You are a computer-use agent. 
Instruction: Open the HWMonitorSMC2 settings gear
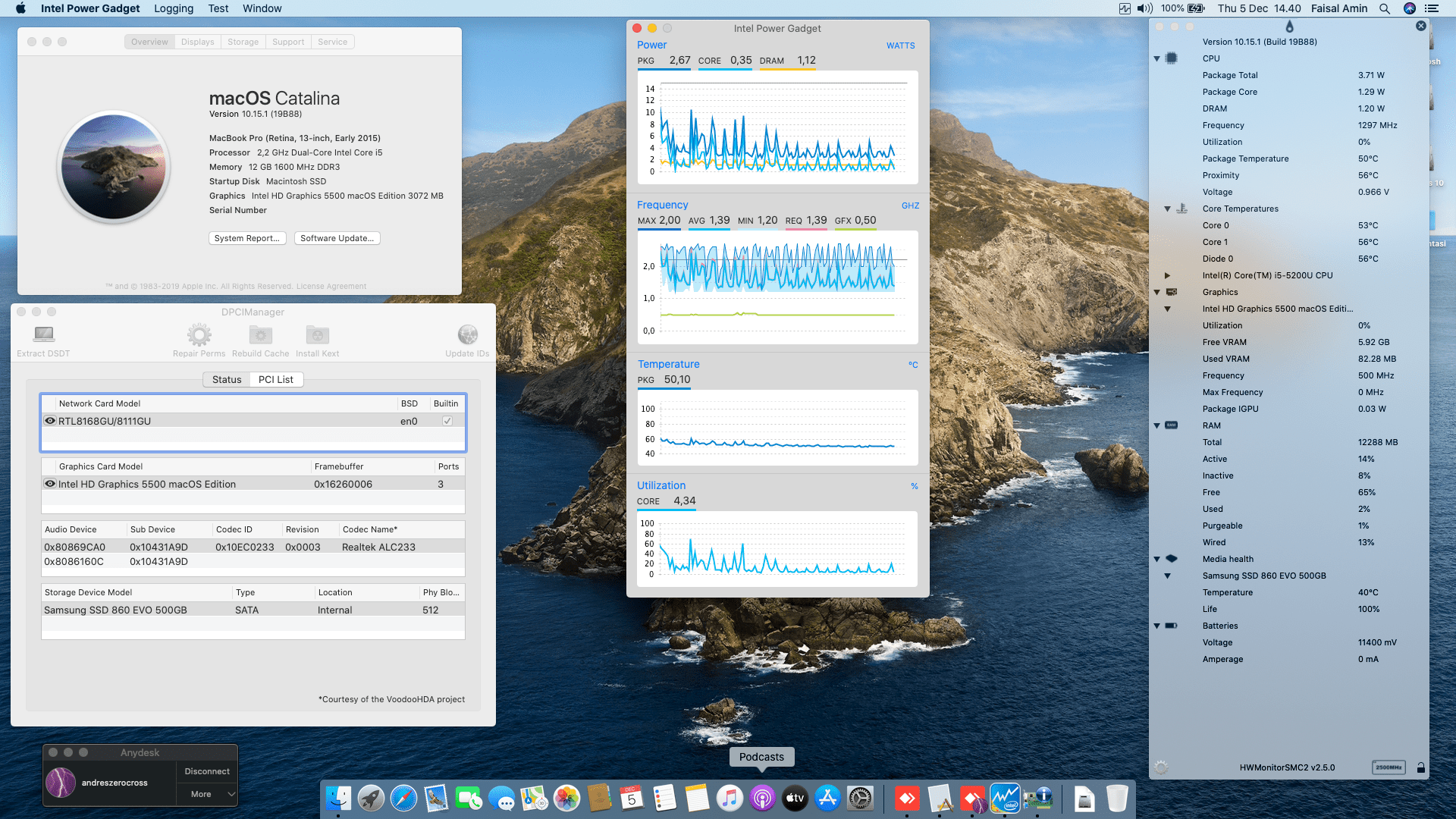[x=1160, y=767]
